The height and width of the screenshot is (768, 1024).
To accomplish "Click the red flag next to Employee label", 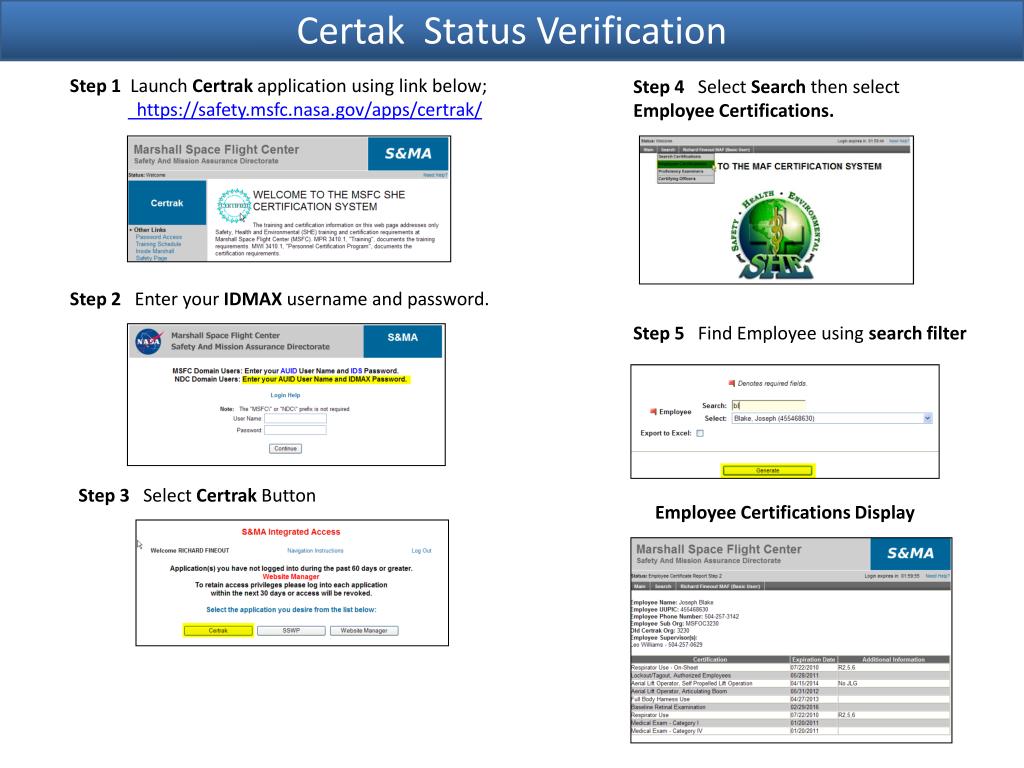I will point(653,411).
